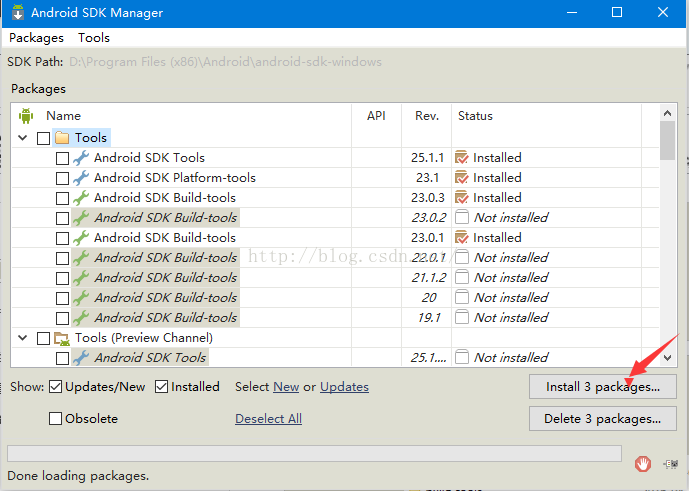Click the Tools (Preview Channel) folder icon

pos(62,338)
